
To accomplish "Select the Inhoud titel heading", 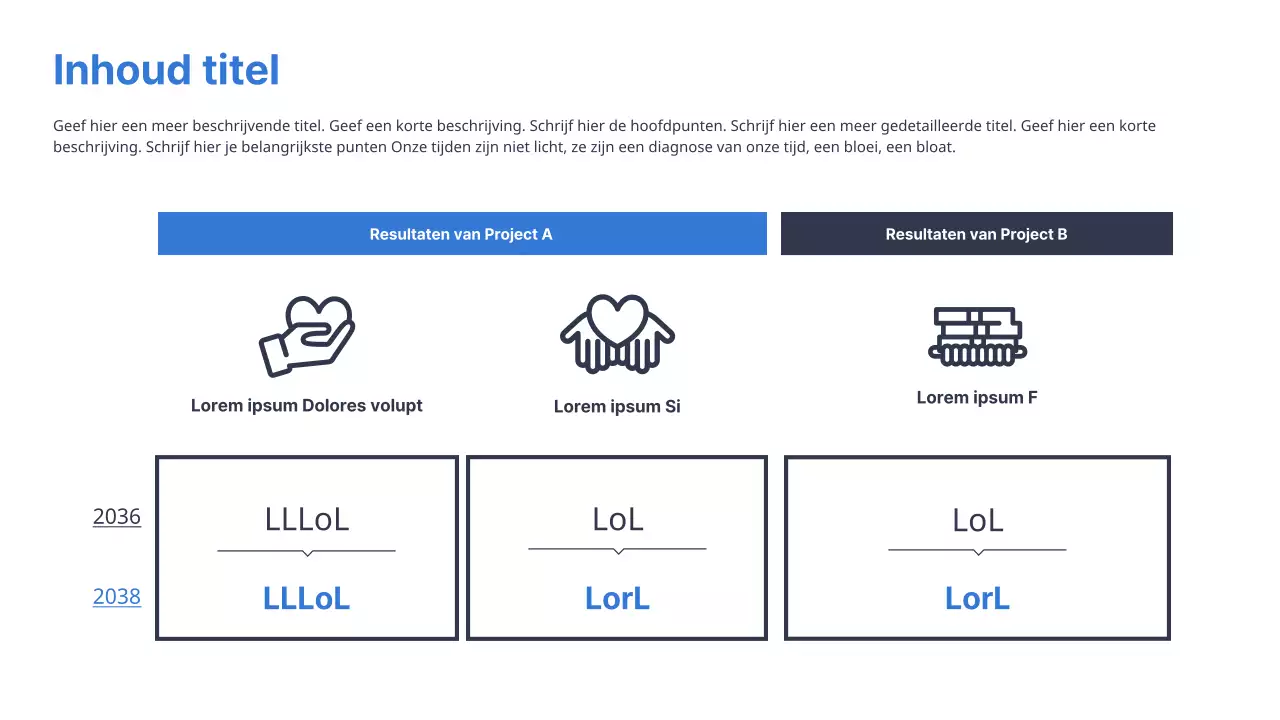I will coord(166,70).
